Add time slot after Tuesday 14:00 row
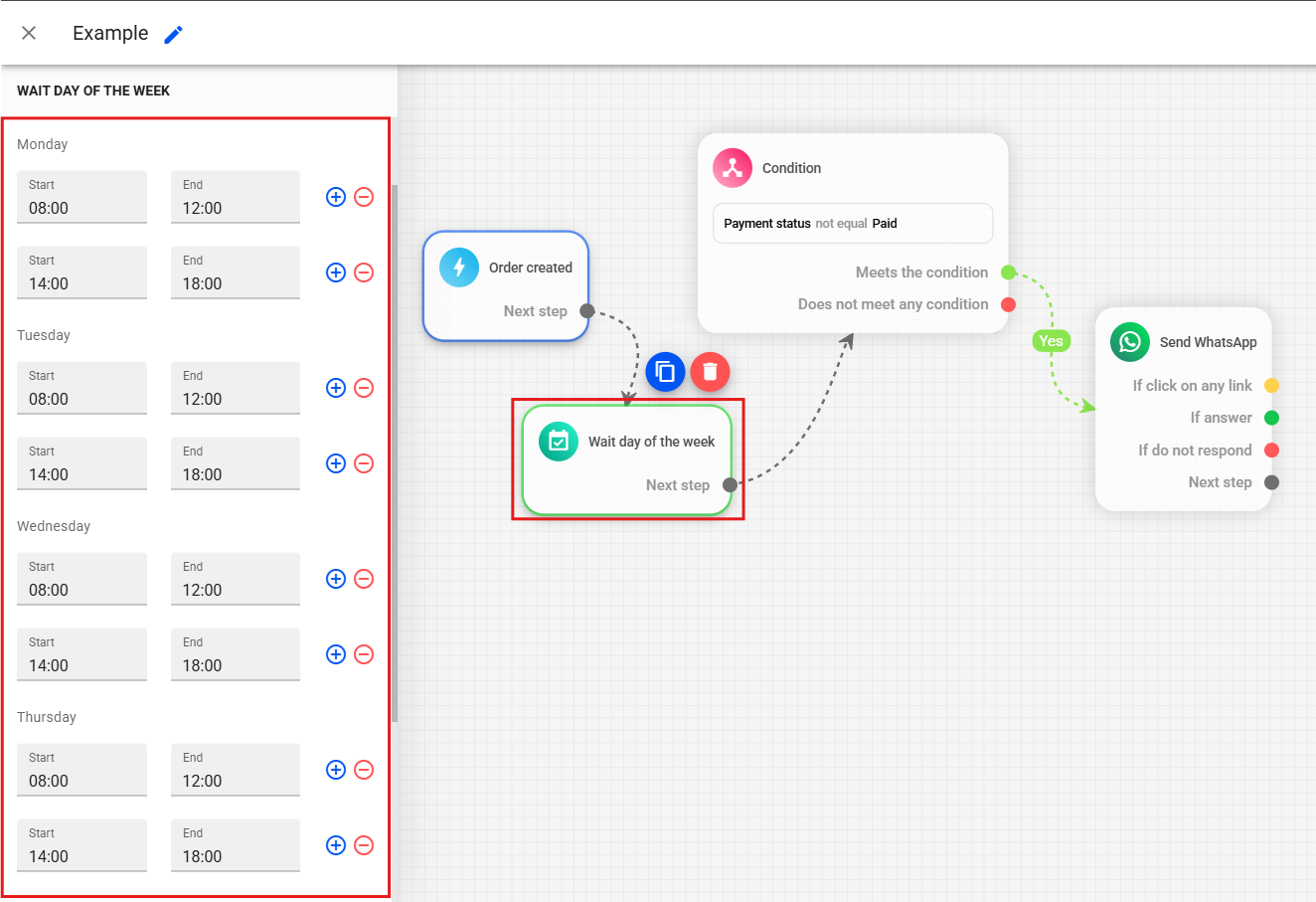1316x902 pixels. tap(336, 463)
